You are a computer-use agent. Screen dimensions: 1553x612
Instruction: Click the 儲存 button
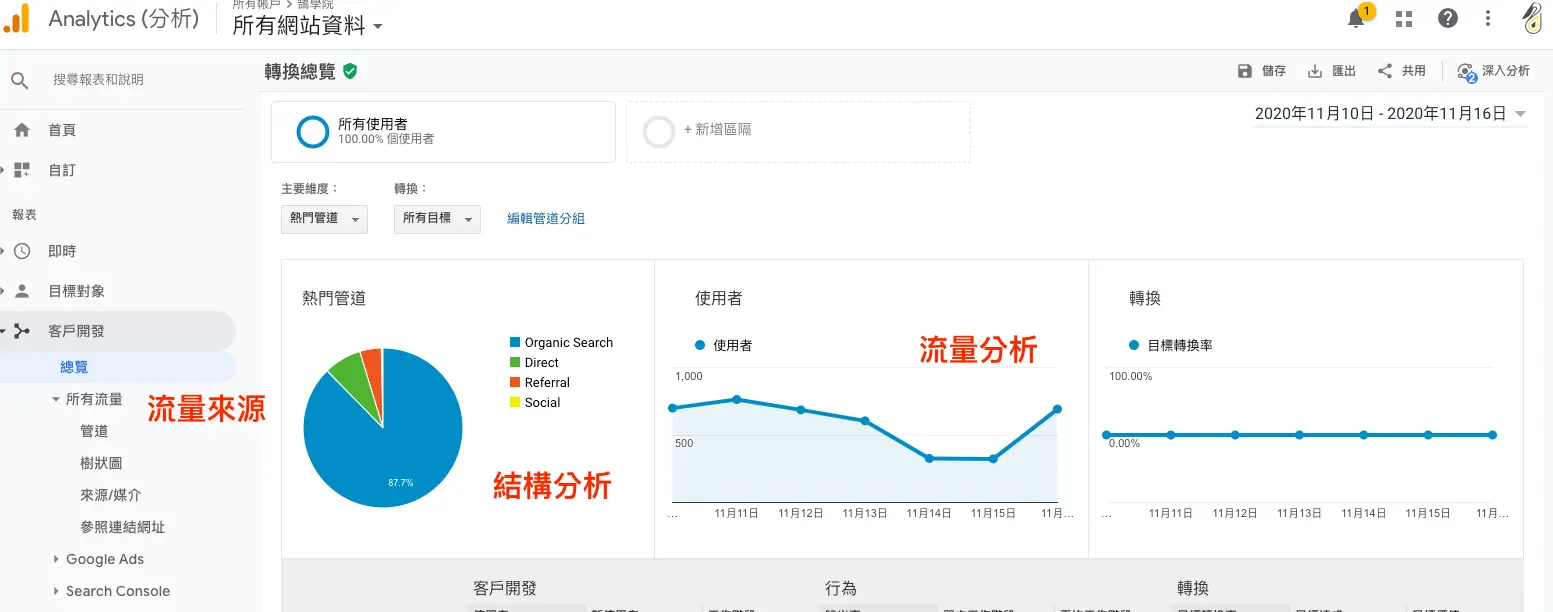point(1262,71)
